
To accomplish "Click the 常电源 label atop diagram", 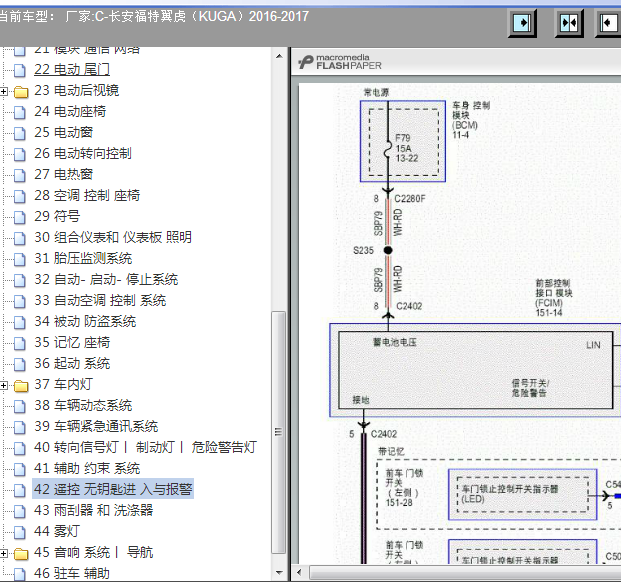I will coord(376,92).
